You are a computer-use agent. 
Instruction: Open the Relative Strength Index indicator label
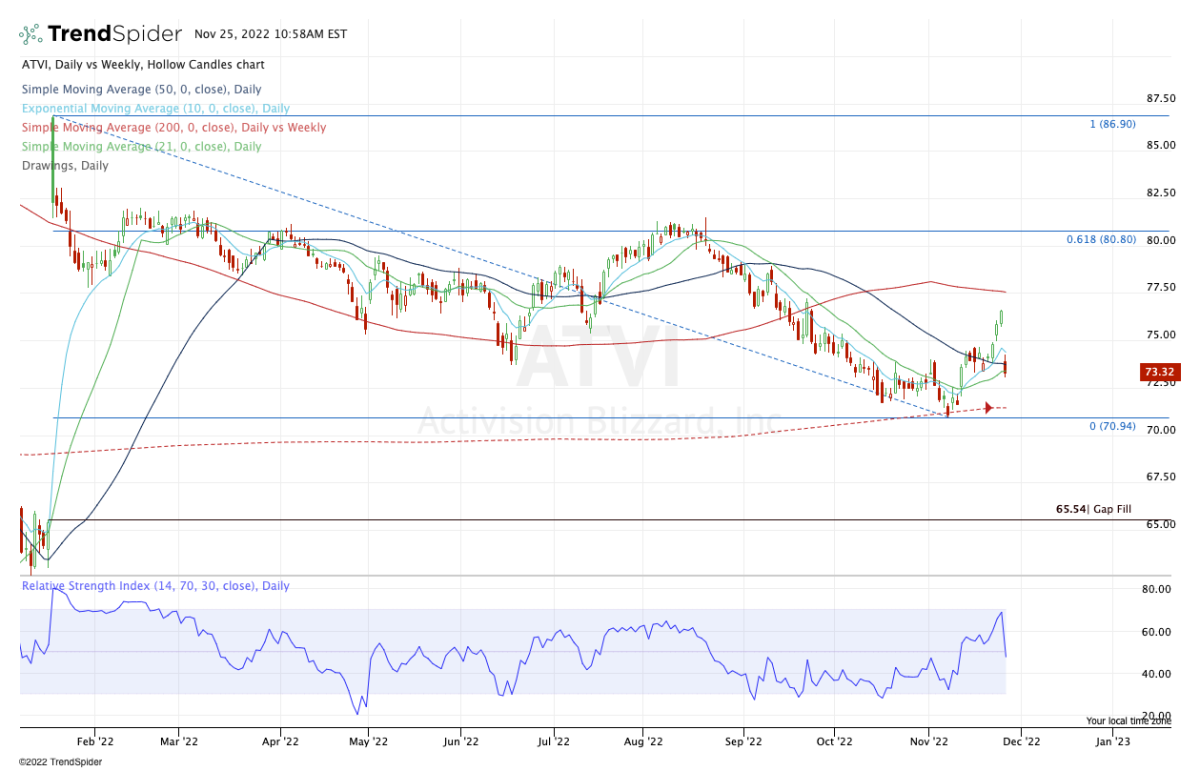tap(155, 586)
